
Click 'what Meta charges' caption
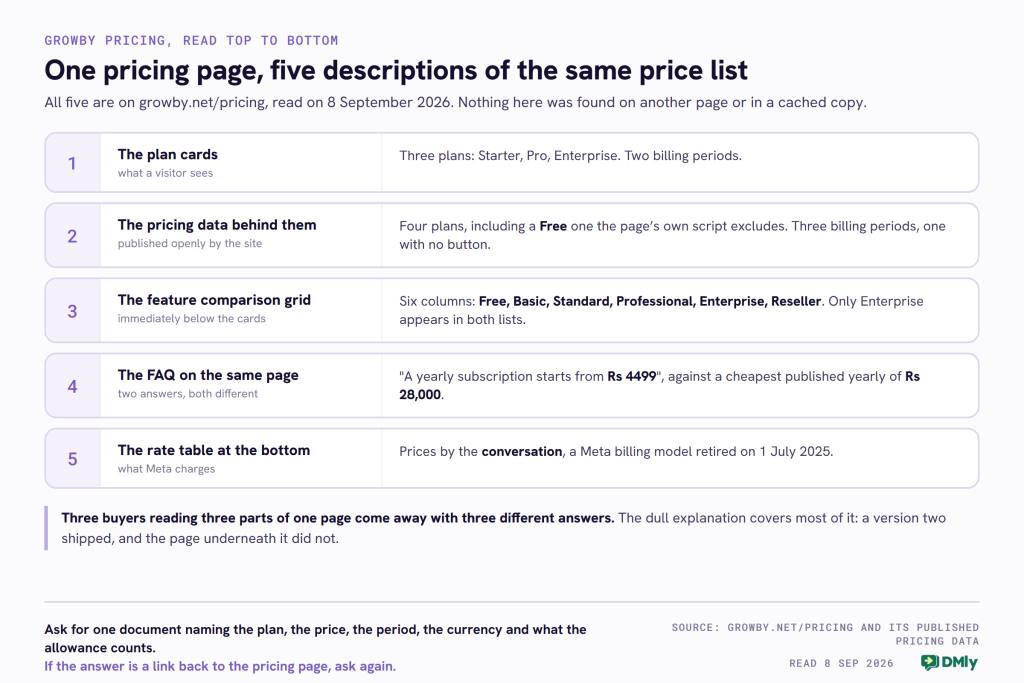point(166,469)
